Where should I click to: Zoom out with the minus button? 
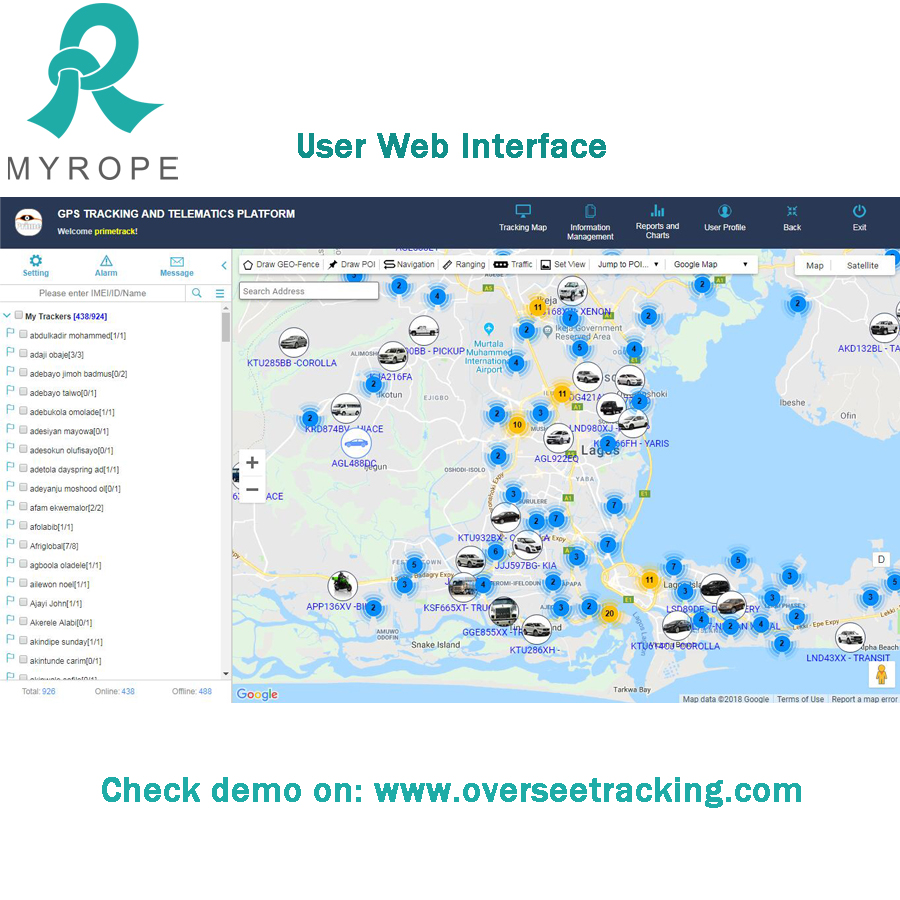click(x=252, y=490)
